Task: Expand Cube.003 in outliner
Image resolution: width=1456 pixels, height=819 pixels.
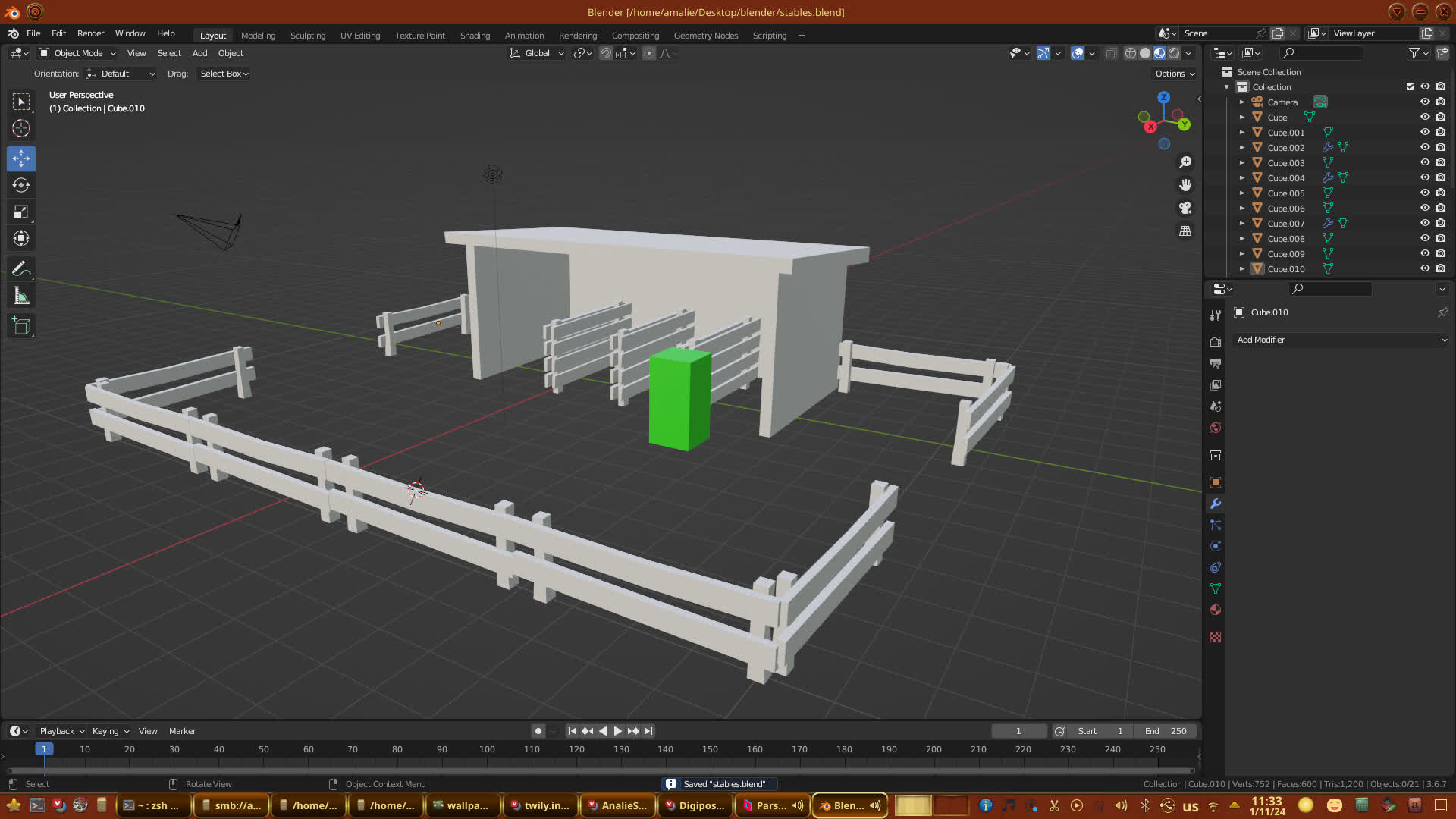Action: [1242, 162]
